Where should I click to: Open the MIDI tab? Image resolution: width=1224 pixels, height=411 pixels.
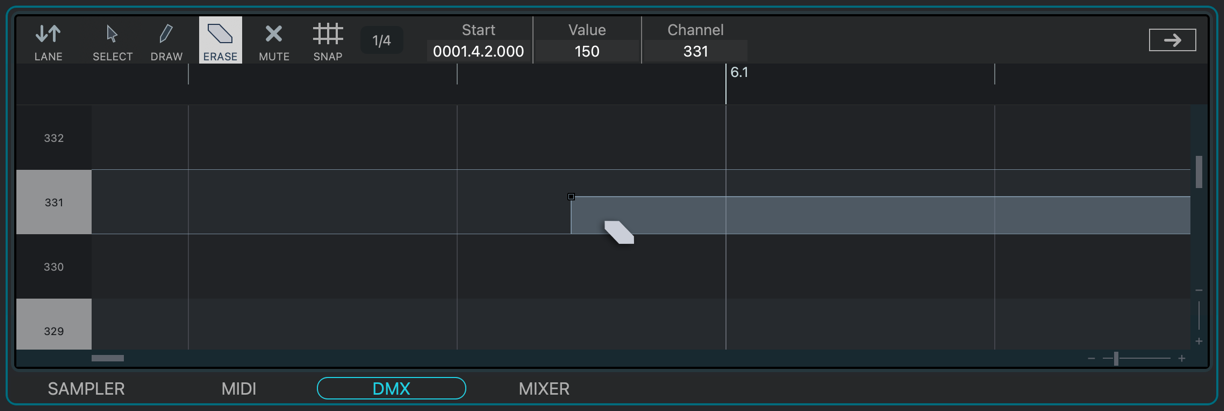239,389
